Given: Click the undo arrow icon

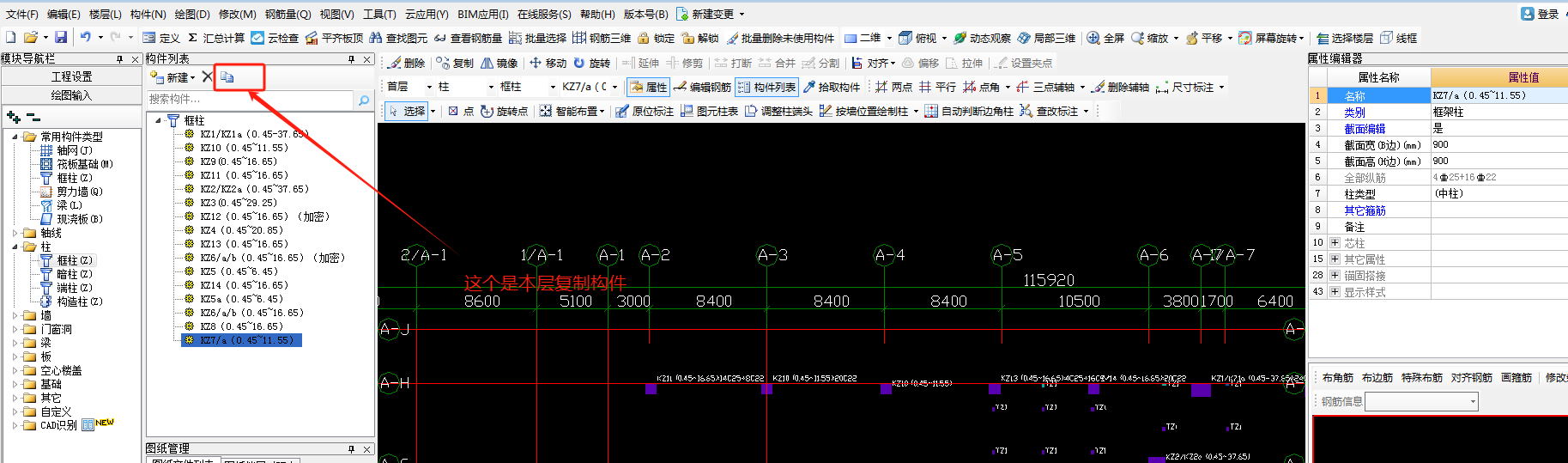Looking at the screenshot, I should pyautogui.click(x=85, y=38).
